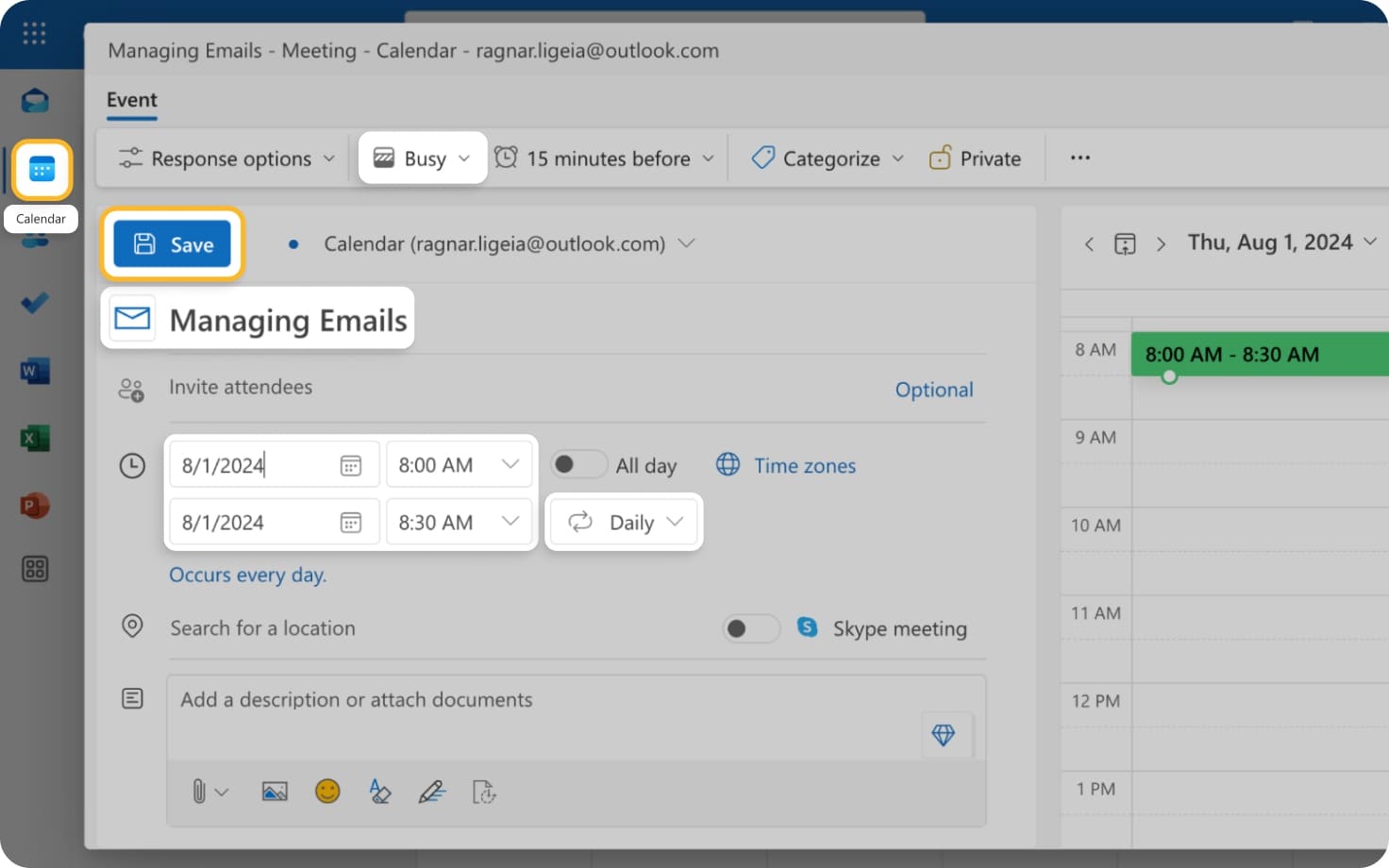Open the Calendar app from the sidebar
The image size is (1389, 868).
[40, 170]
